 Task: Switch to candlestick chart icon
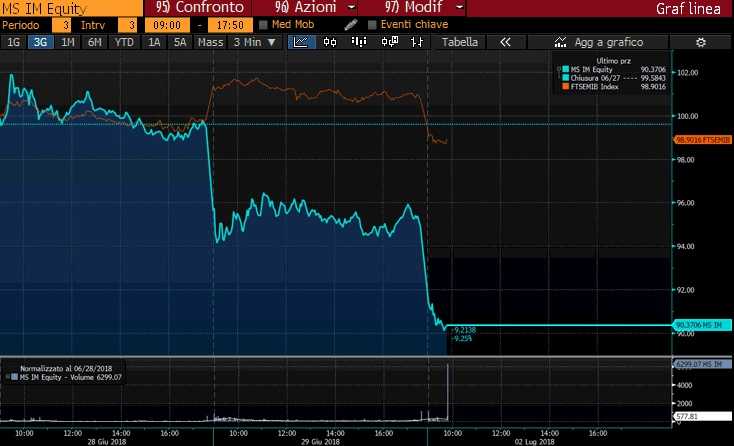(x=330, y=42)
